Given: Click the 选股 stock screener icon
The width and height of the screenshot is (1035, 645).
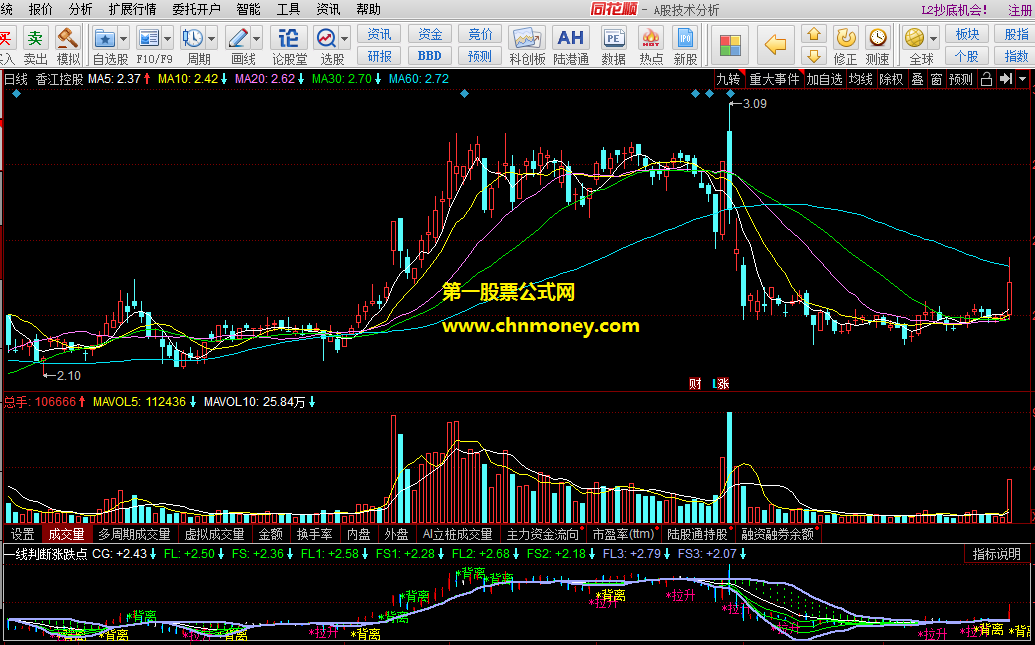Looking at the screenshot, I should (x=325, y=38).
